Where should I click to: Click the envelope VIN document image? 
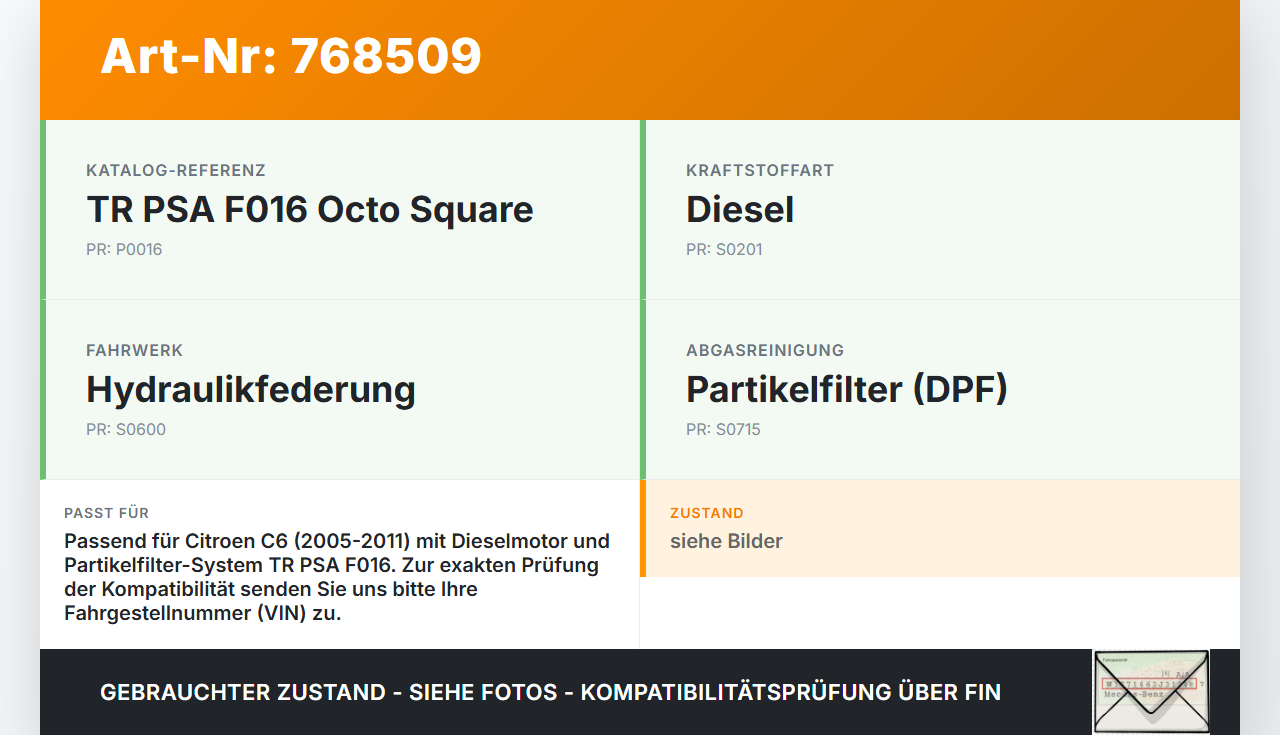coord(1151,691)
